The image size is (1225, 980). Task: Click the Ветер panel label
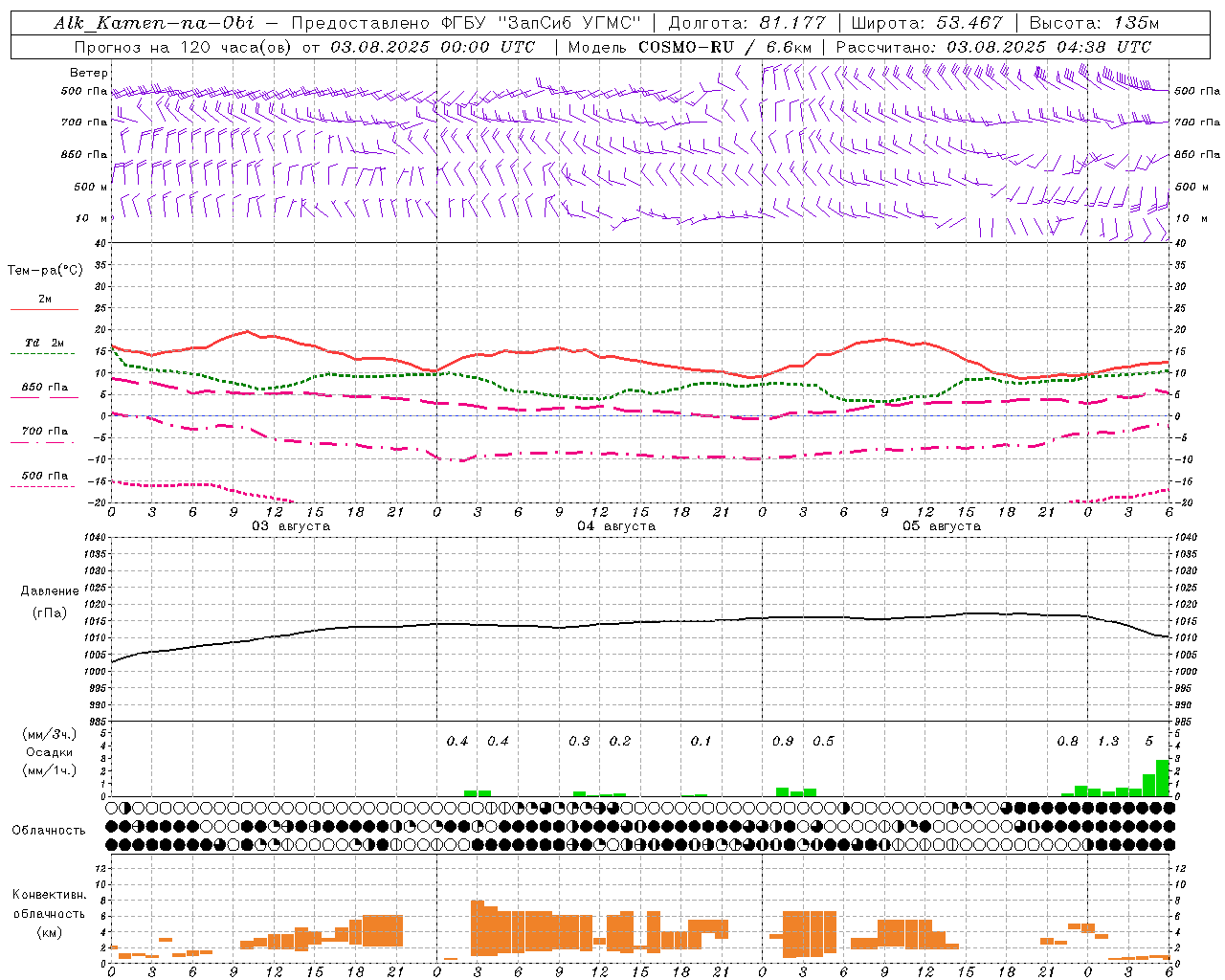89,73
